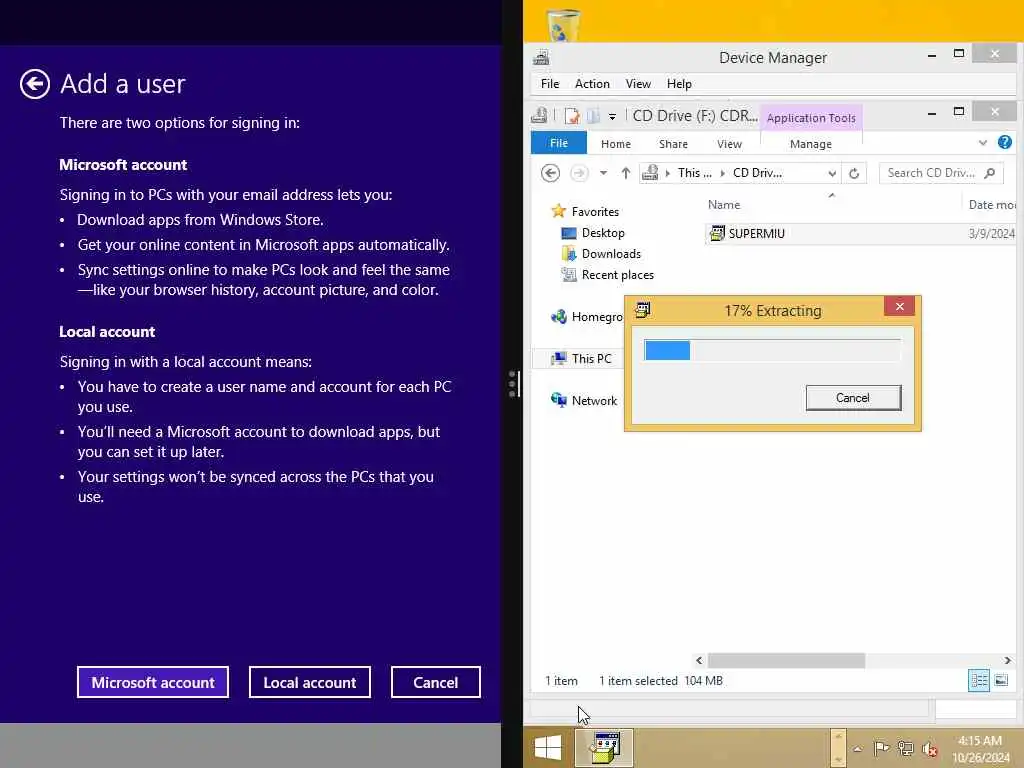1024x768 pixels.
Task: Close the 17% Extracting dialog
Action: point(899,306)
